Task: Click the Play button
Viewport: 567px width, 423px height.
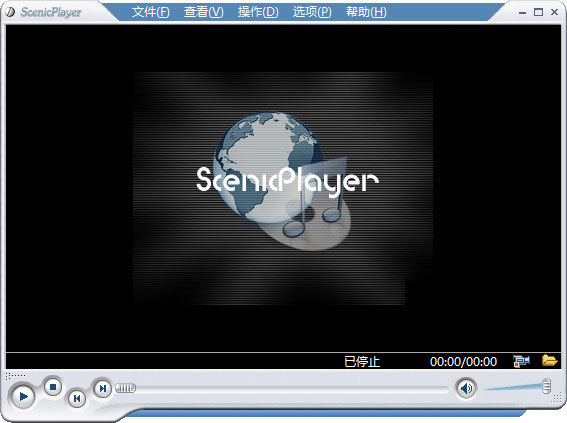Action: coord(23,397)
